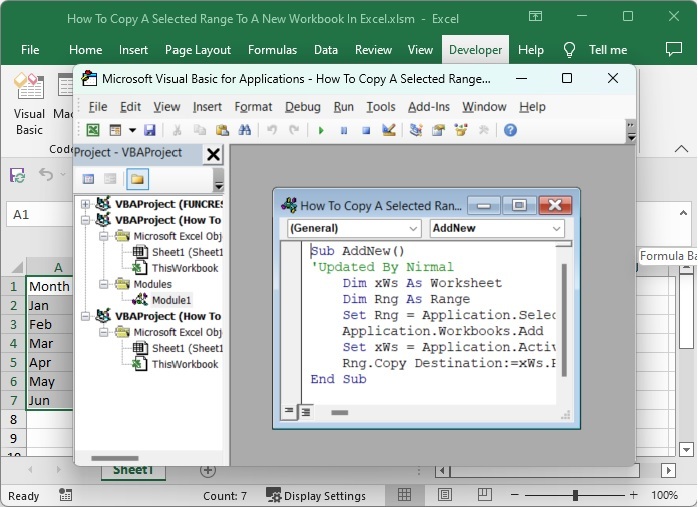Click the Toolbox icon in VBA toolbar
This screenshot has width=698, height=507.
point(483,130)
